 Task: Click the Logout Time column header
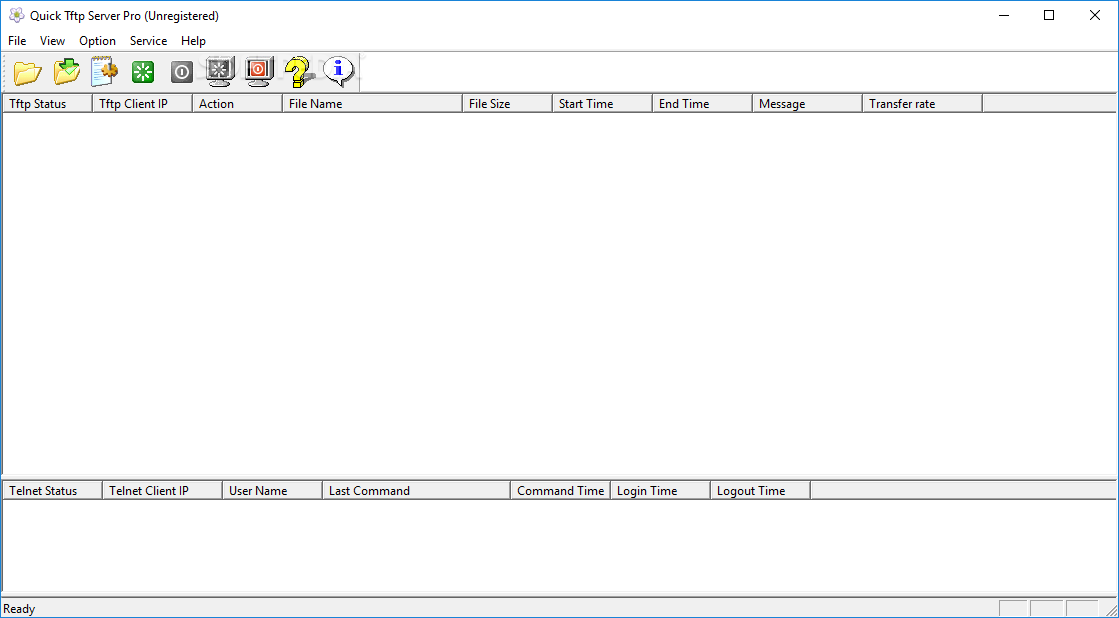pyautogui.click(x=761, y=490)
